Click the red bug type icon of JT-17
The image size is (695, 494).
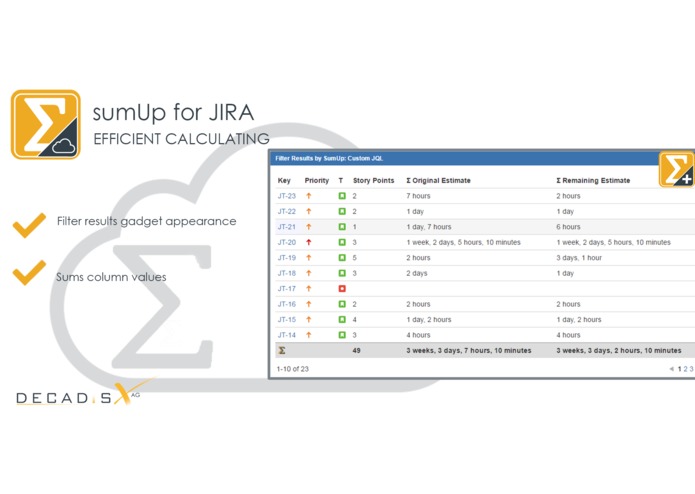pos(342,289)
